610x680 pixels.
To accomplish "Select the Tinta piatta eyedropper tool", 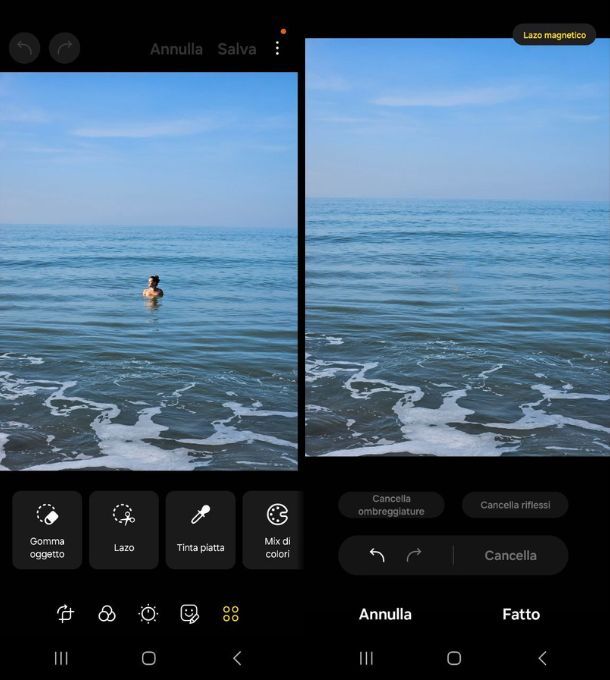I will (x=200, y=530).
